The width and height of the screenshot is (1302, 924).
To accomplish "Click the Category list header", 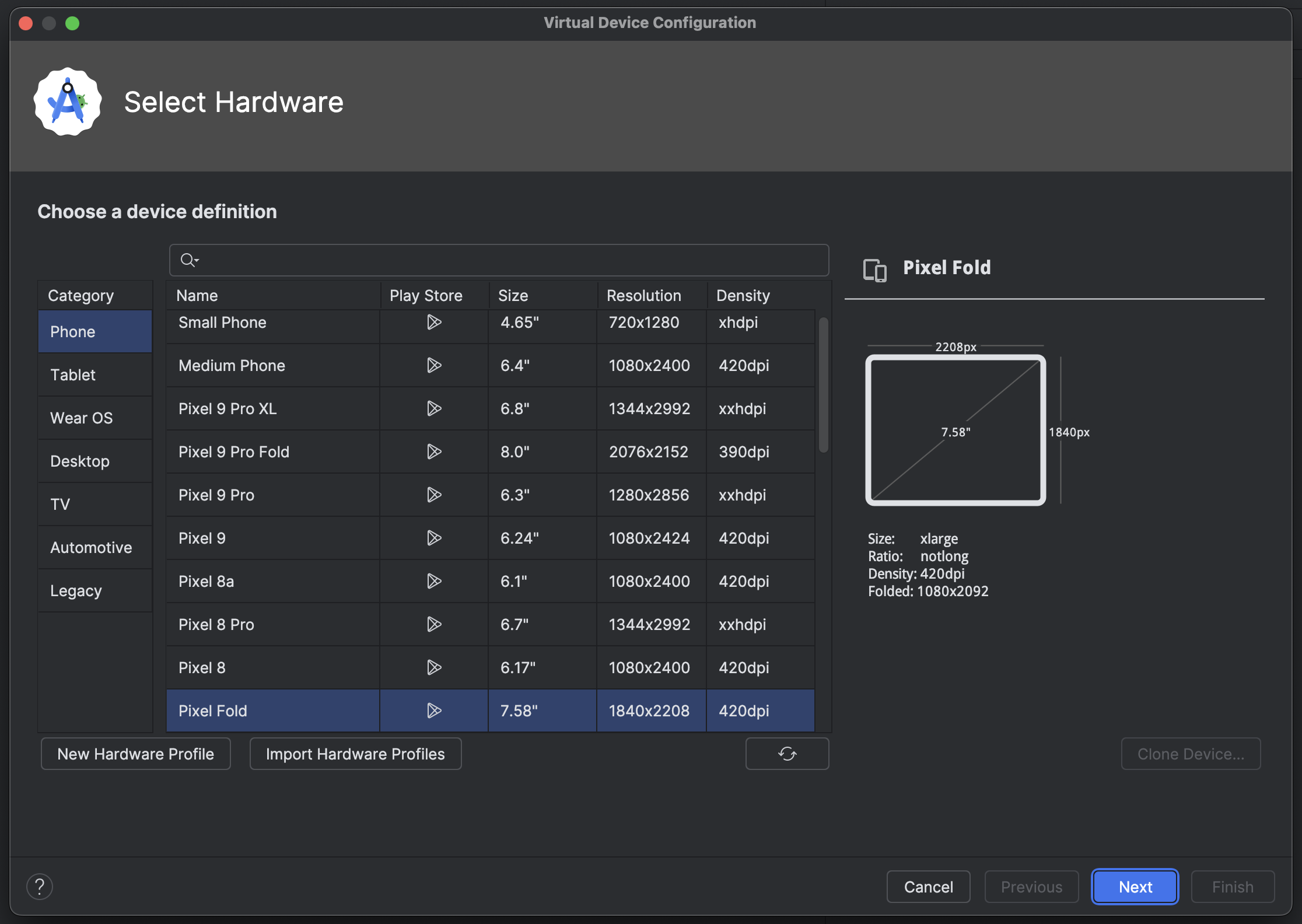I will (95, 295).
